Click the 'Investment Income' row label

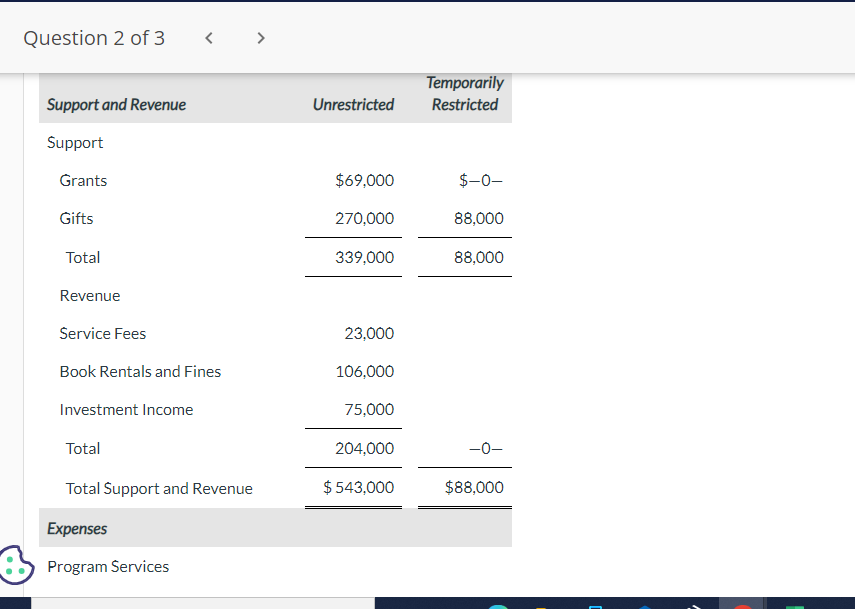pos(126,410)
